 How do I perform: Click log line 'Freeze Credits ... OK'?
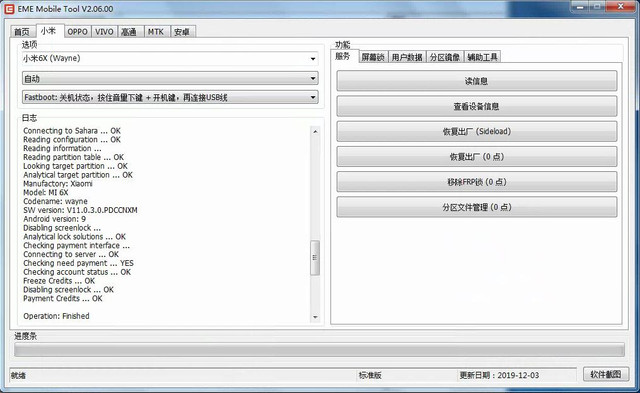point(59,281)
